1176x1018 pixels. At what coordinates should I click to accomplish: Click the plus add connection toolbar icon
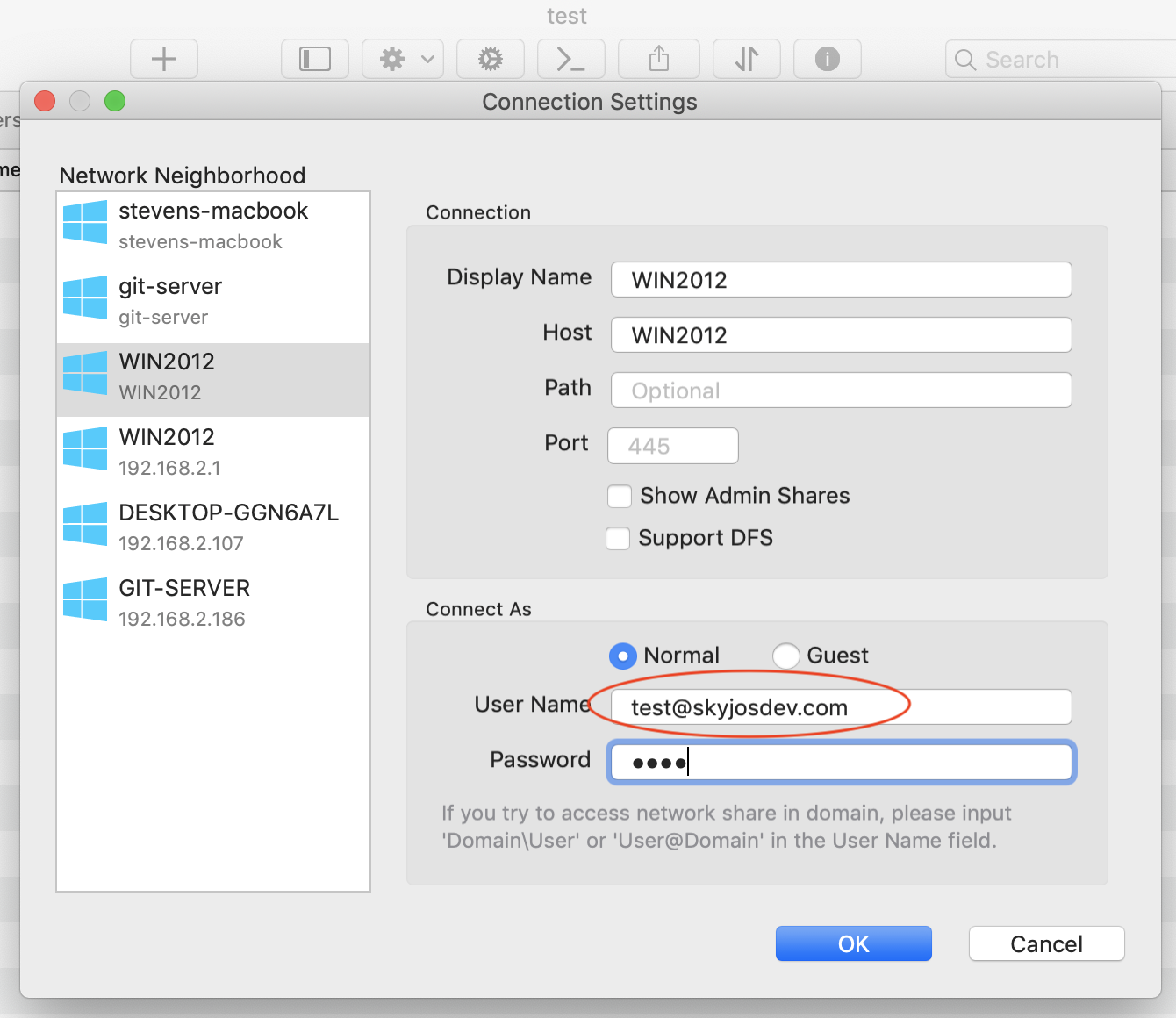tap(164, 60)
